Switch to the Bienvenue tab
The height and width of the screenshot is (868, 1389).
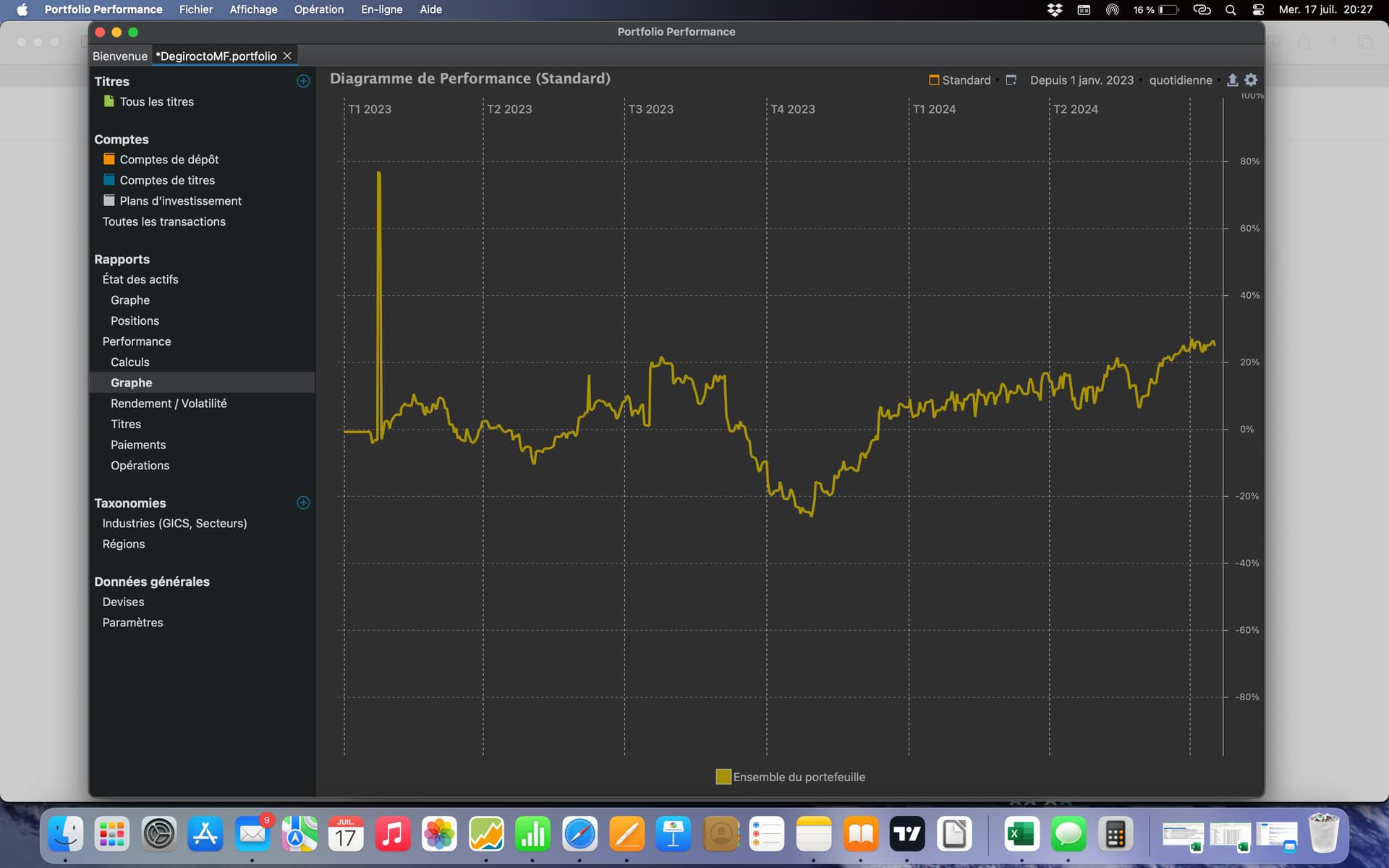coord(119,56)
